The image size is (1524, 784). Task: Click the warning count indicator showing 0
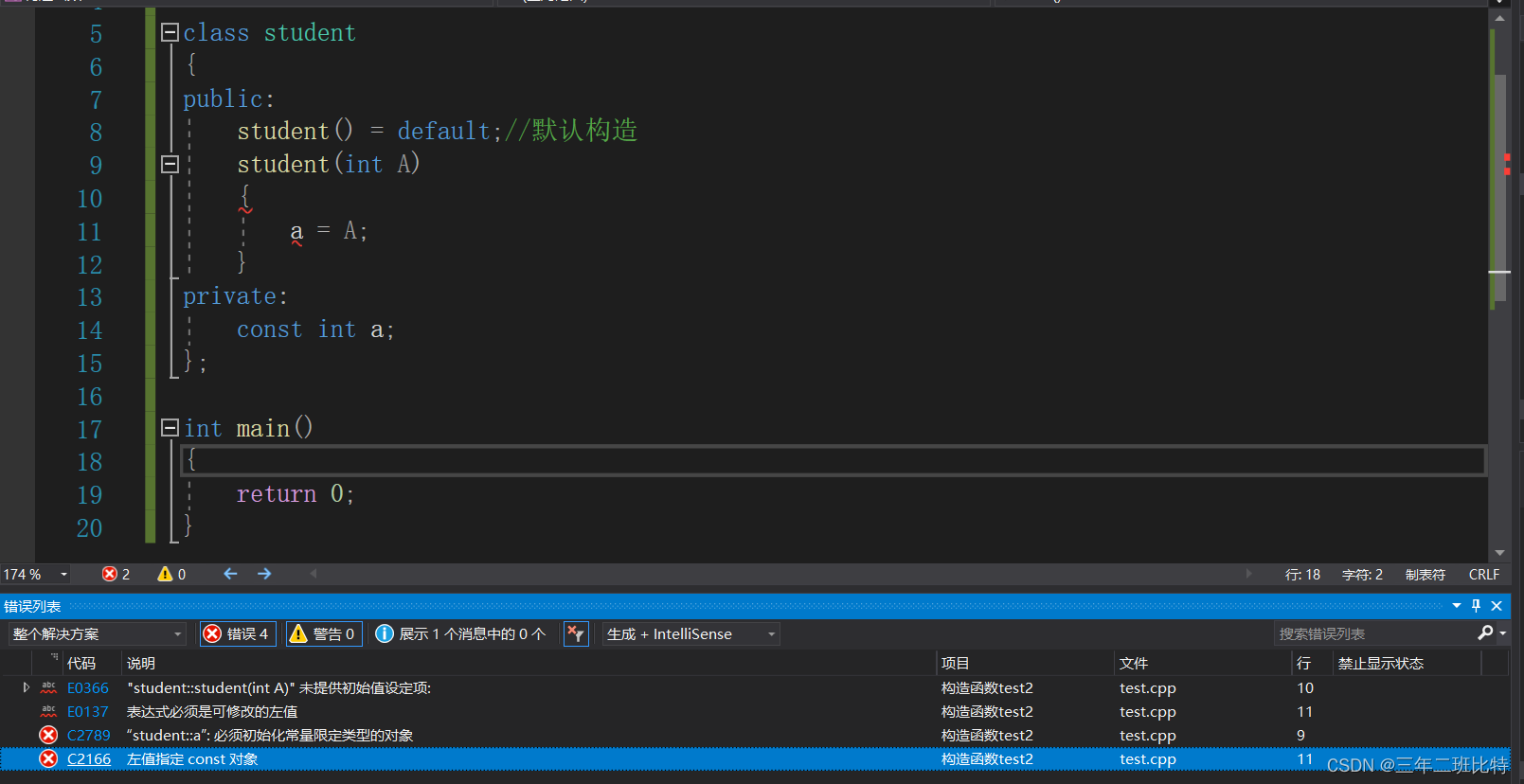tap(172, 575)
